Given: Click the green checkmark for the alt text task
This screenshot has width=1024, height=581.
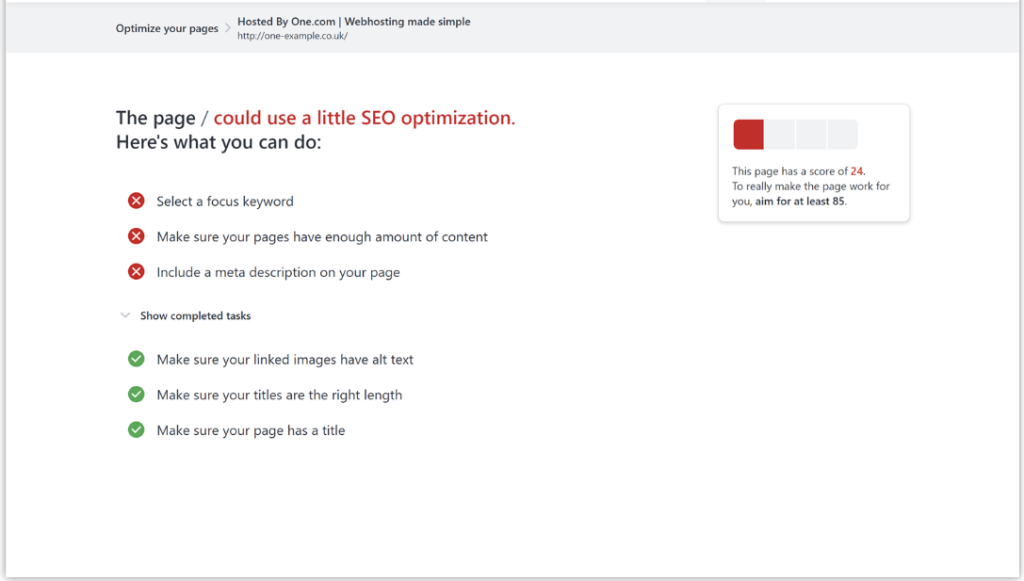Looking at the screenshot, I should [x=136, y=358].
